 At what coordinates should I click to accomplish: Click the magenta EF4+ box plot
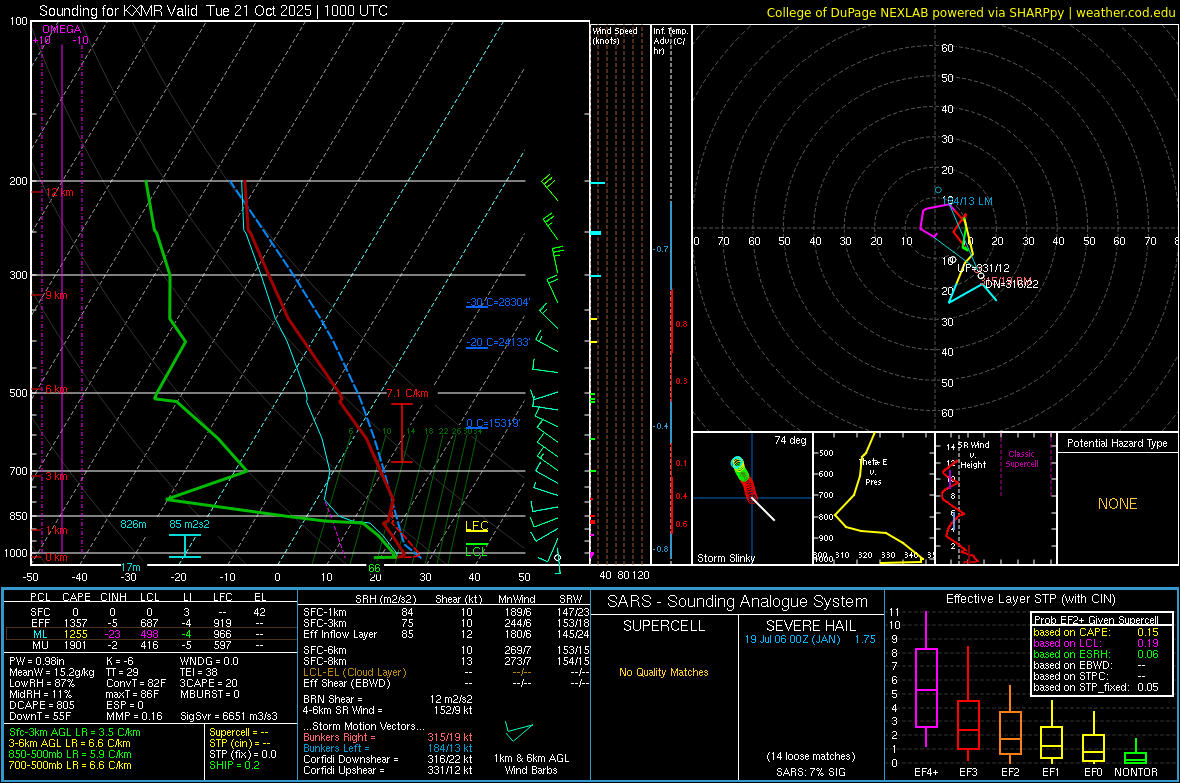pyautogui.click(x=926, y=681)
